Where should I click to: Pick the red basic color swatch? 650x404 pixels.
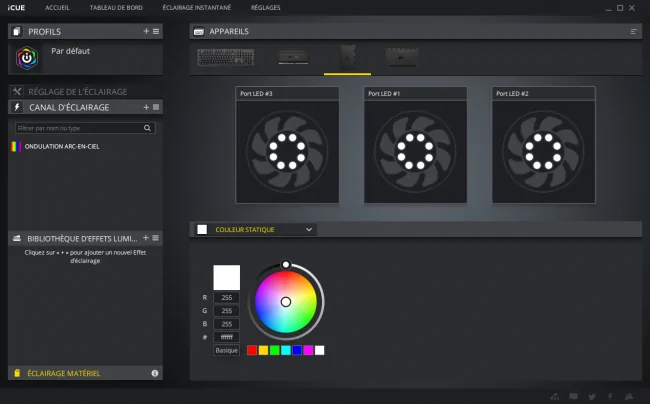(x=252, y=351)
